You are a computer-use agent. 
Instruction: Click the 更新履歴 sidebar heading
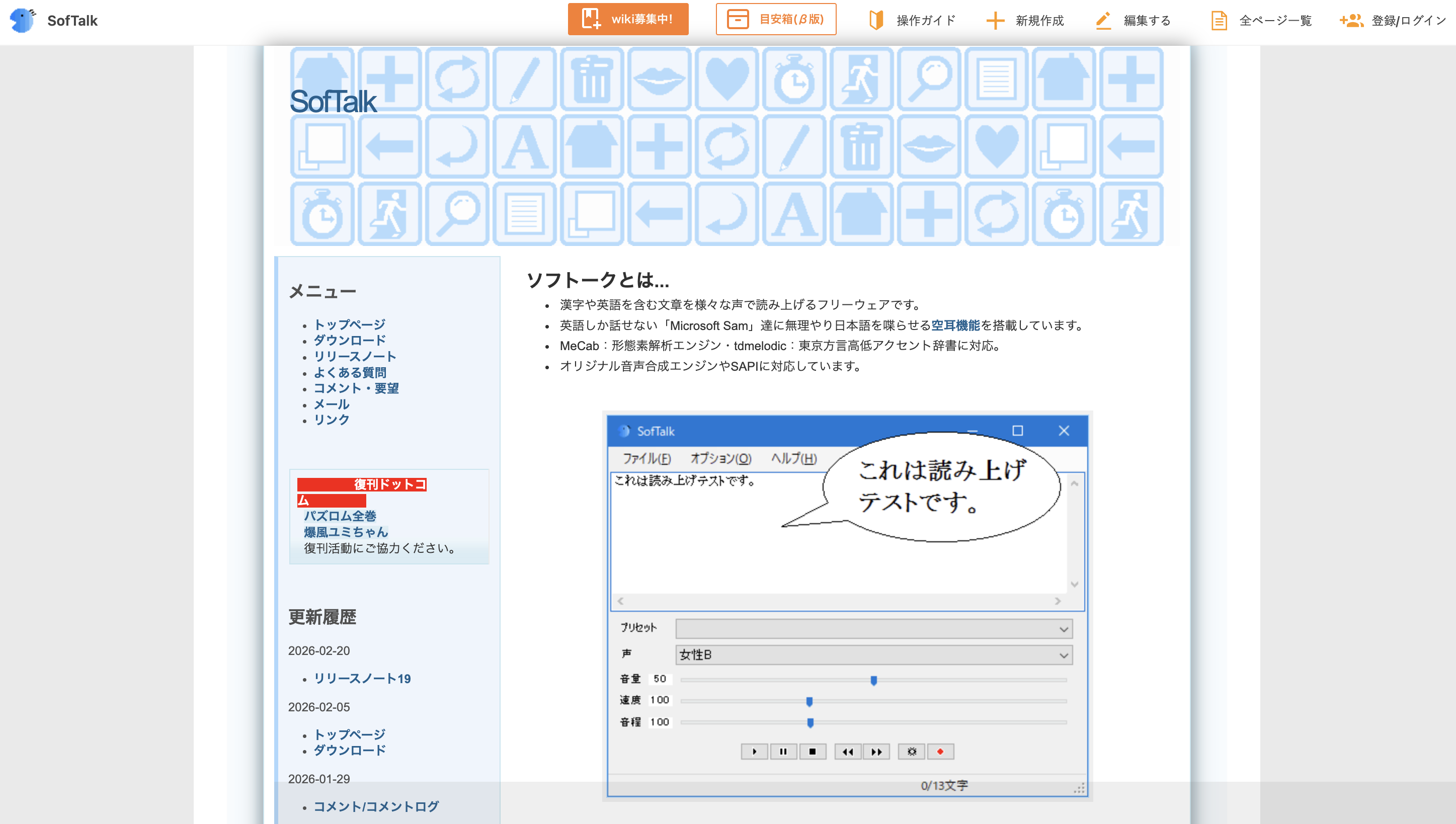pyautogui.click(x=322, y=617)
